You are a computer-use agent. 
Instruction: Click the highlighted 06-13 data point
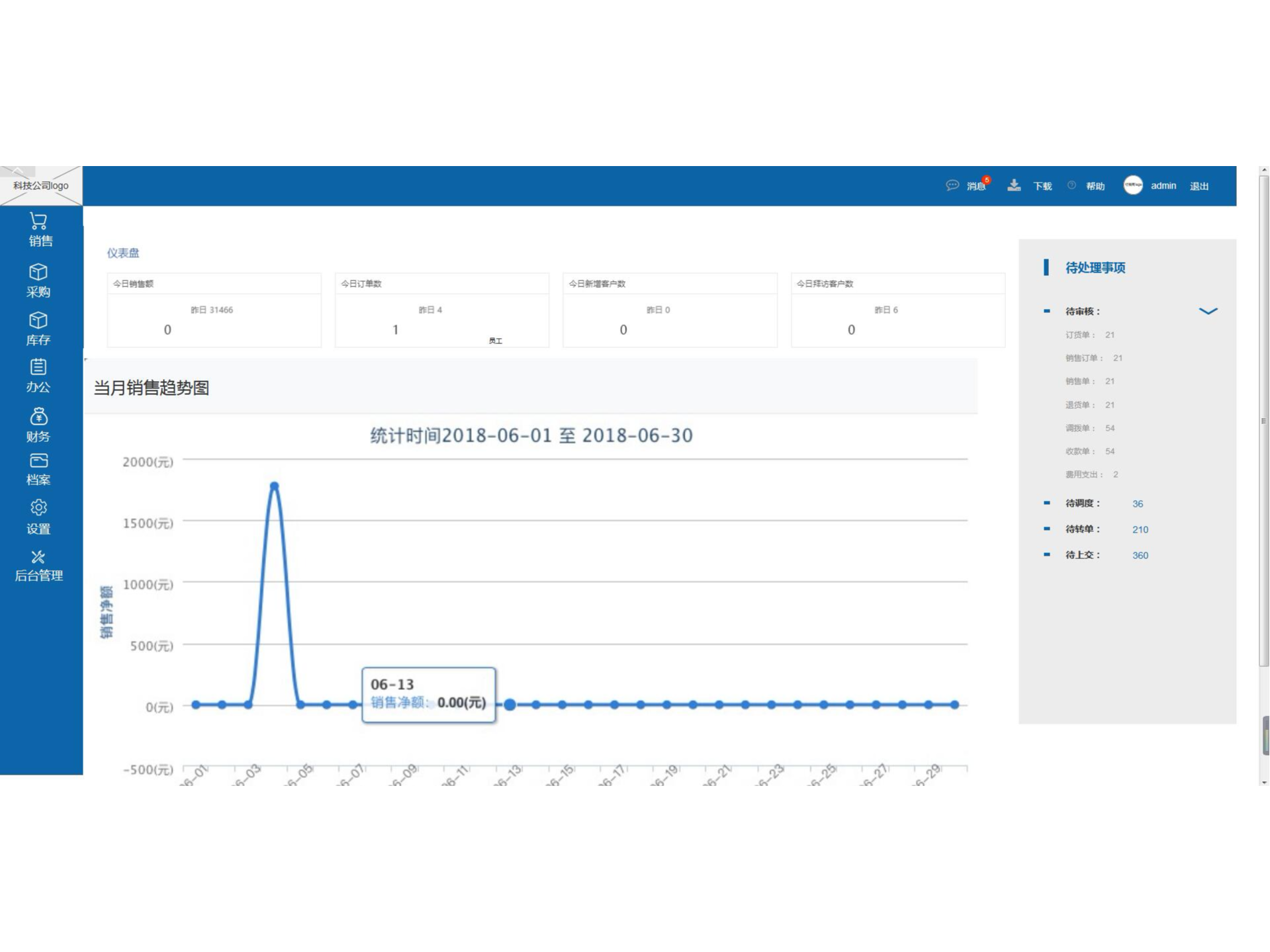click(x=510, y=705)
